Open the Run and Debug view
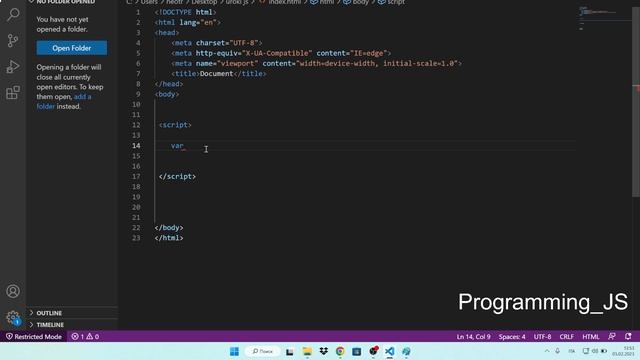The width and height of the screenshot is (640, 360). 13,67
